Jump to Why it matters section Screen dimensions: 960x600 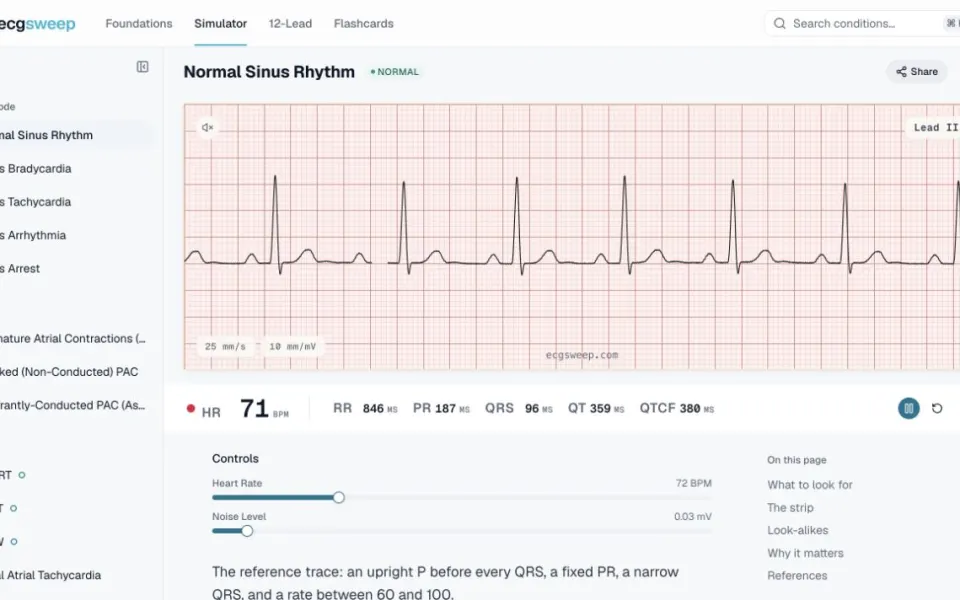805,553
